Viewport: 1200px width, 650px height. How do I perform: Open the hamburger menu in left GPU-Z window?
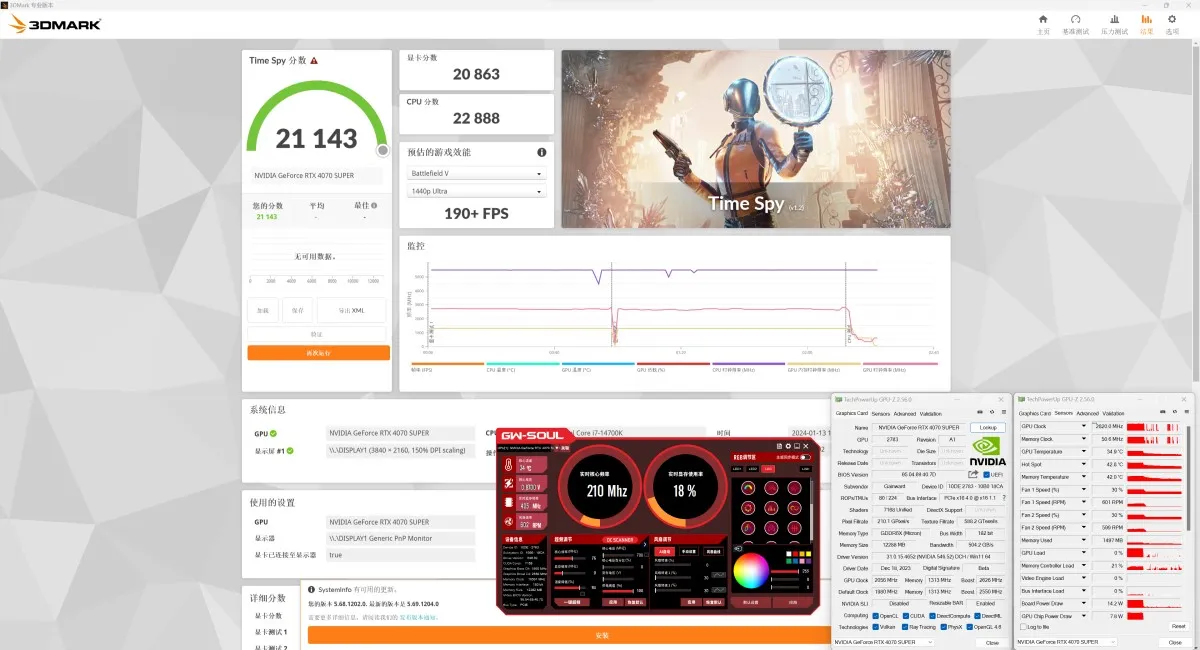click(x=1004, y=412)
